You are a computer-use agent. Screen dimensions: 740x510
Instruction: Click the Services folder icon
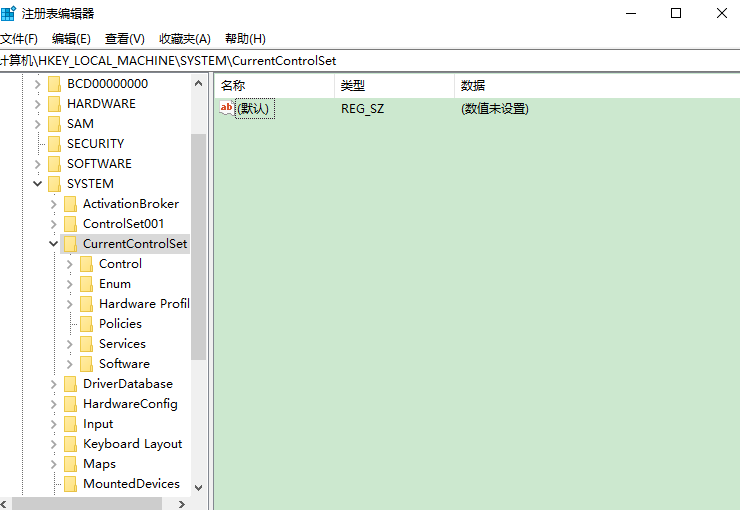(86, 344)
